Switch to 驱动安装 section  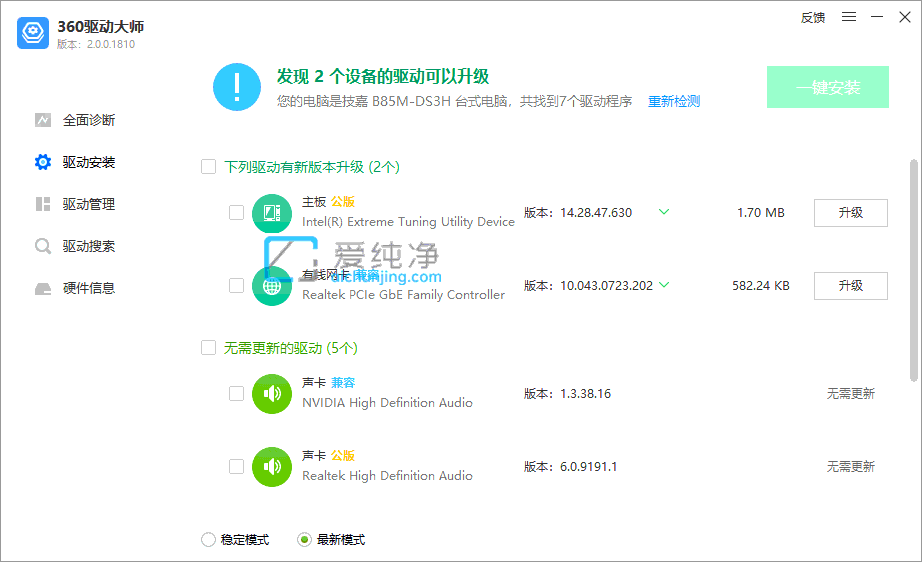point(89,162)
